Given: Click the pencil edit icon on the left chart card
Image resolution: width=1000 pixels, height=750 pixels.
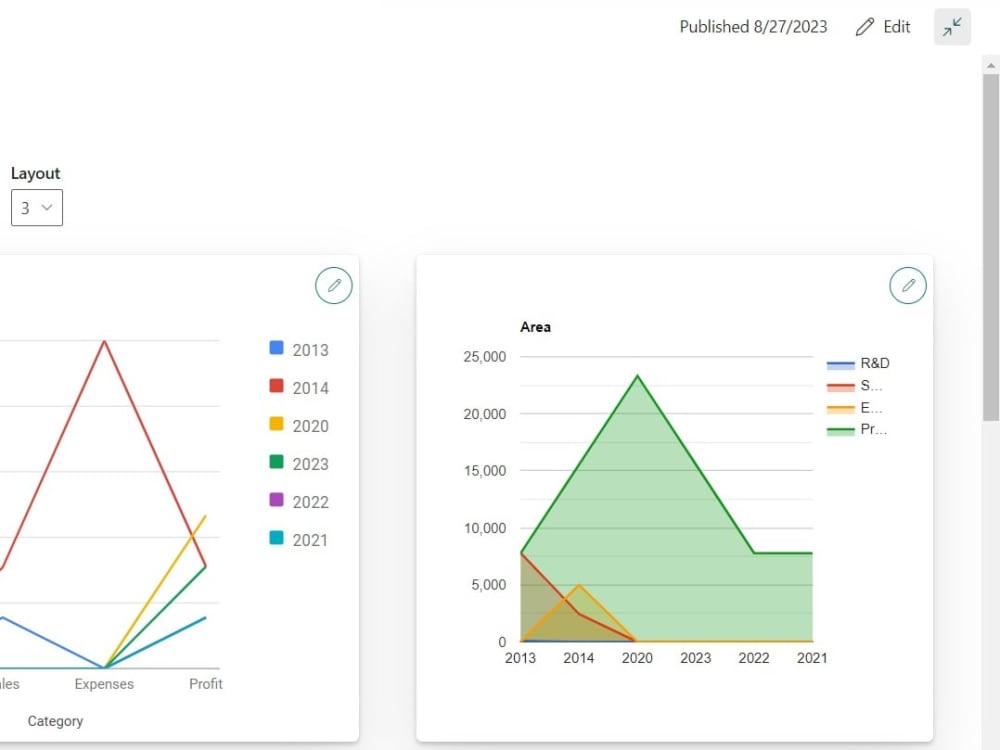Looking at the screenshot, I should 334,285.
